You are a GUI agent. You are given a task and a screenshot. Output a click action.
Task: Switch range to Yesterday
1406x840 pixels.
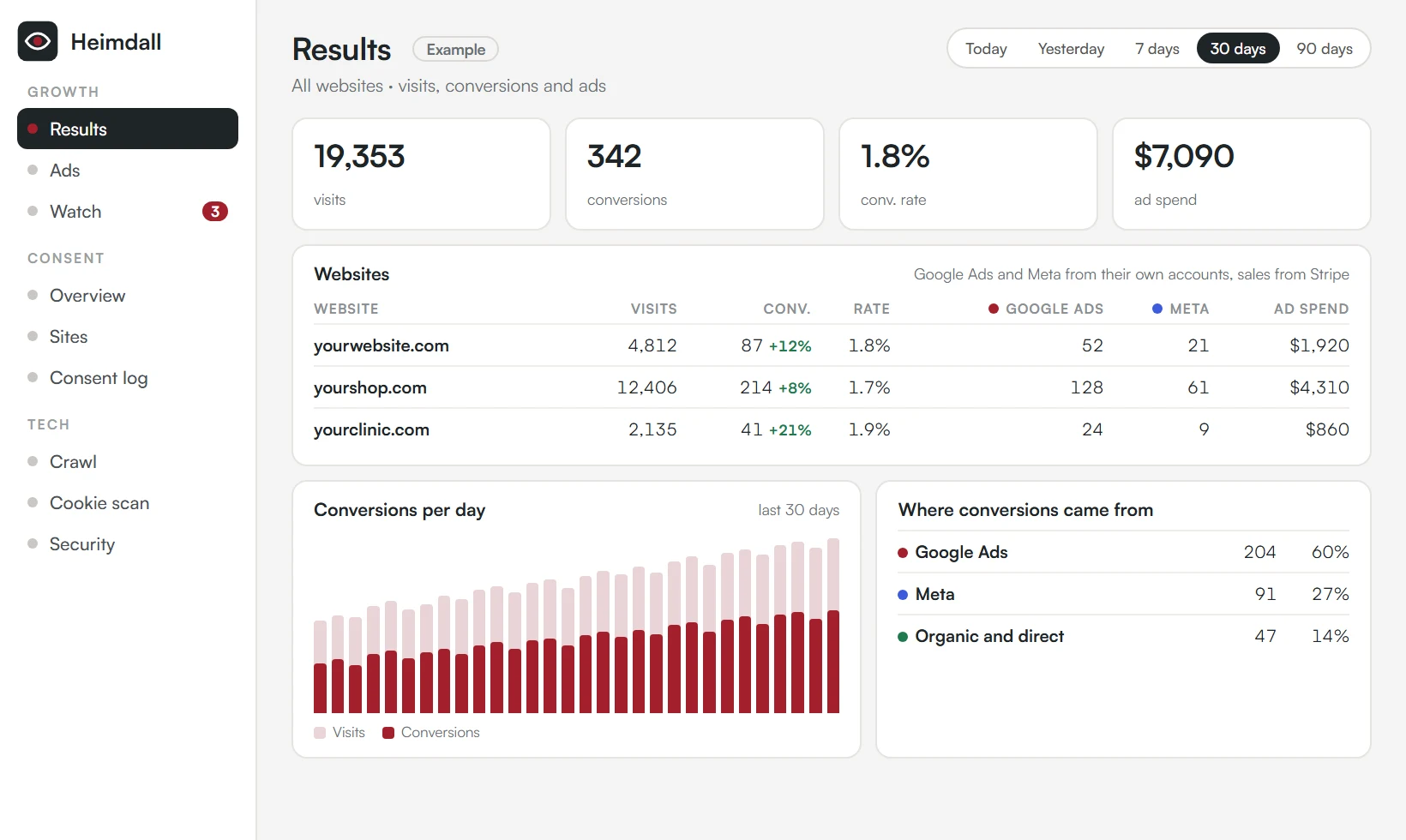click(1071, 48)
